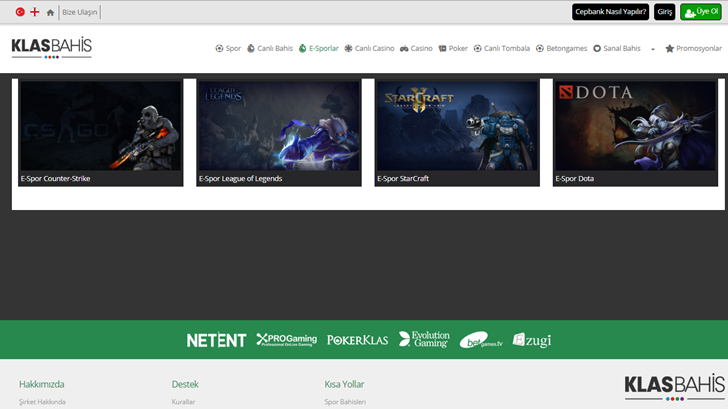The image size is (728, 409).
Task: Open the Dota game thumbnail
Action: [636, 125]
